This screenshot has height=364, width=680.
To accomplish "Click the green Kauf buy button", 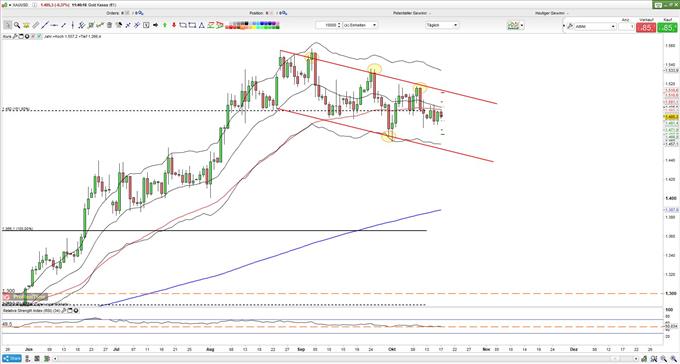I will [667, 27].
